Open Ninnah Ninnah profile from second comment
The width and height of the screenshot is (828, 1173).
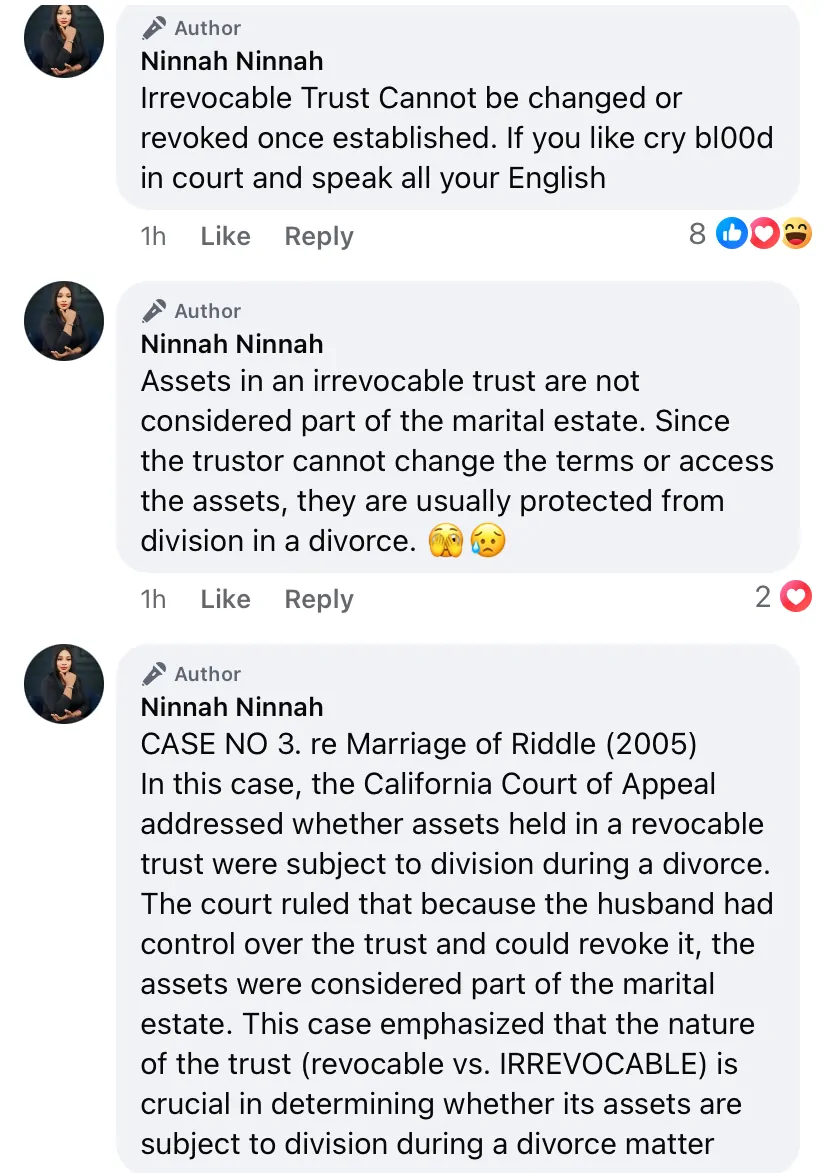point(232,344)
